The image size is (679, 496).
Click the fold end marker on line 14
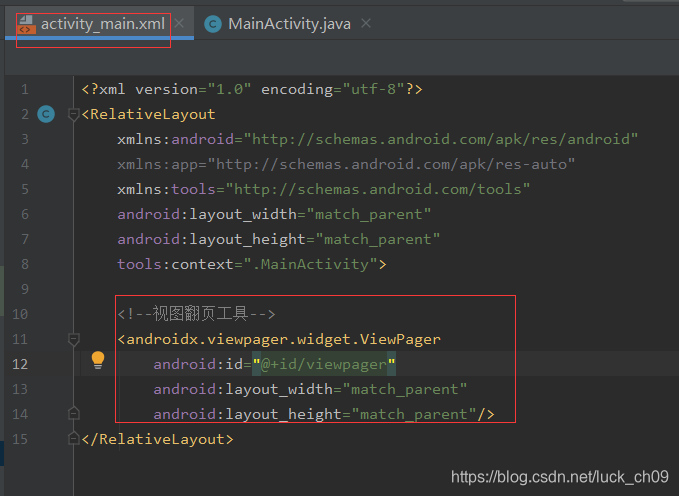point(74,413)
